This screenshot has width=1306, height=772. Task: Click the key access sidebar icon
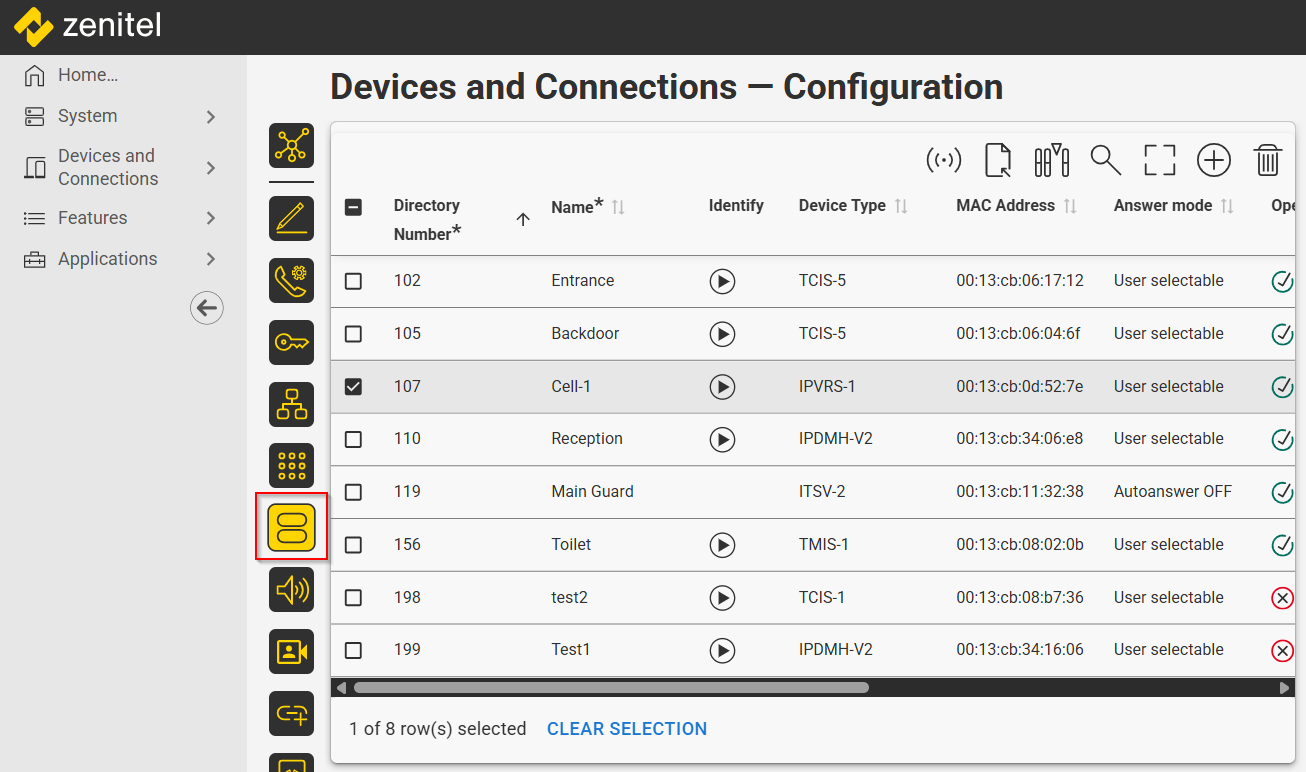(292, 343)
